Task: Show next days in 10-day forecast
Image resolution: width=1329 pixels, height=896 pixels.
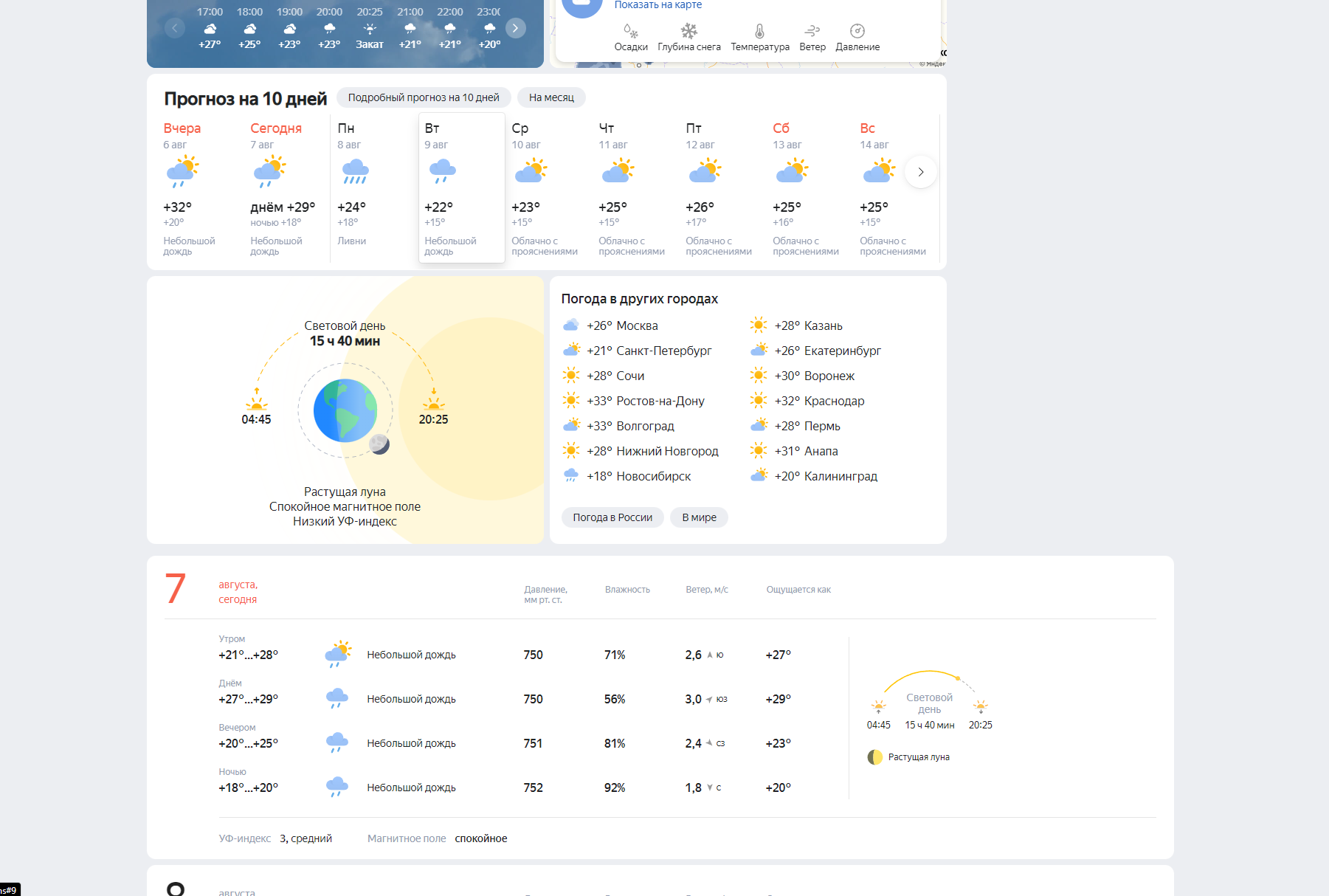Action: (x=920, y=172)
